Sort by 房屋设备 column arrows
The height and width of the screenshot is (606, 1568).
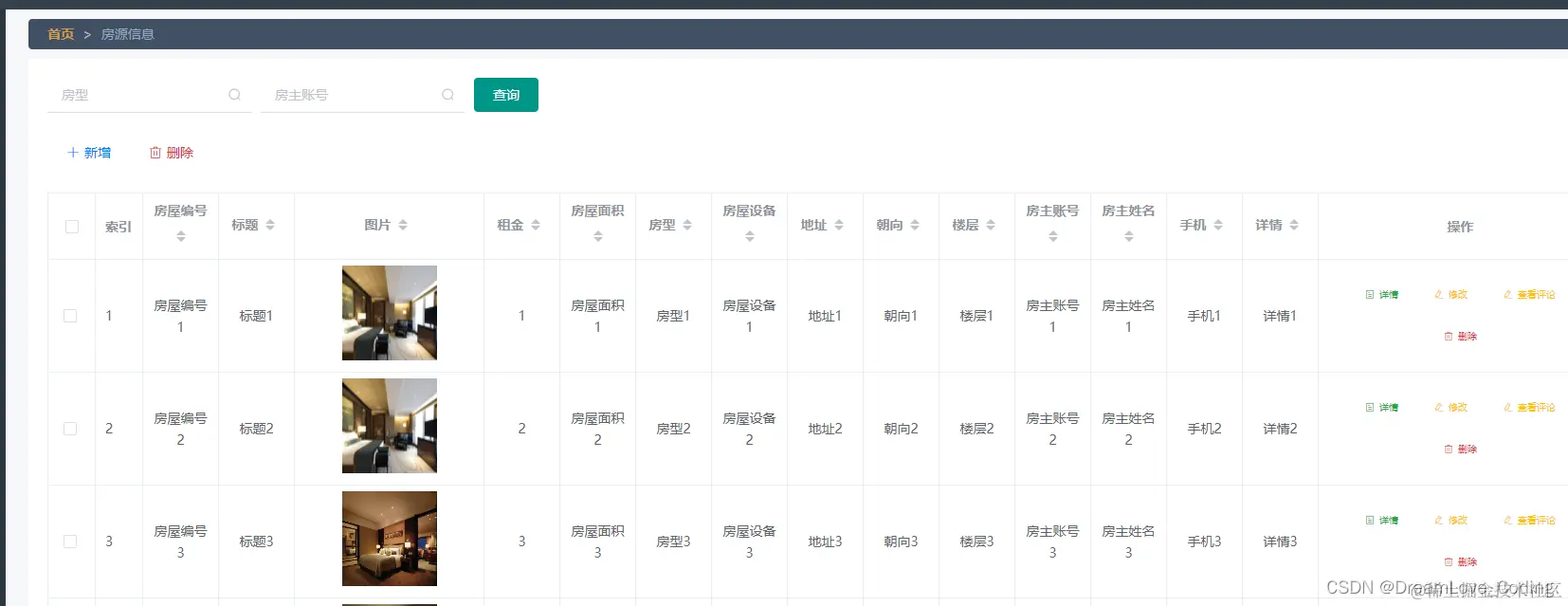click(x=750, y=236)
